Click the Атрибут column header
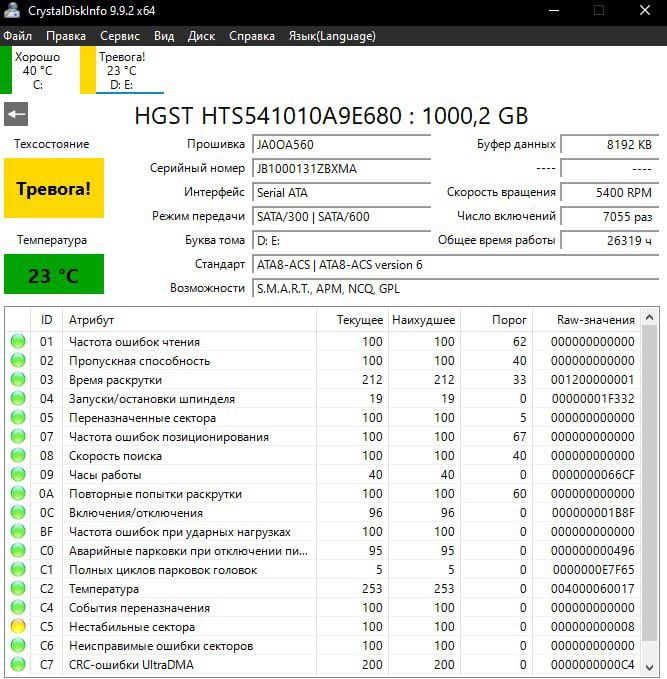 [189, 320]
